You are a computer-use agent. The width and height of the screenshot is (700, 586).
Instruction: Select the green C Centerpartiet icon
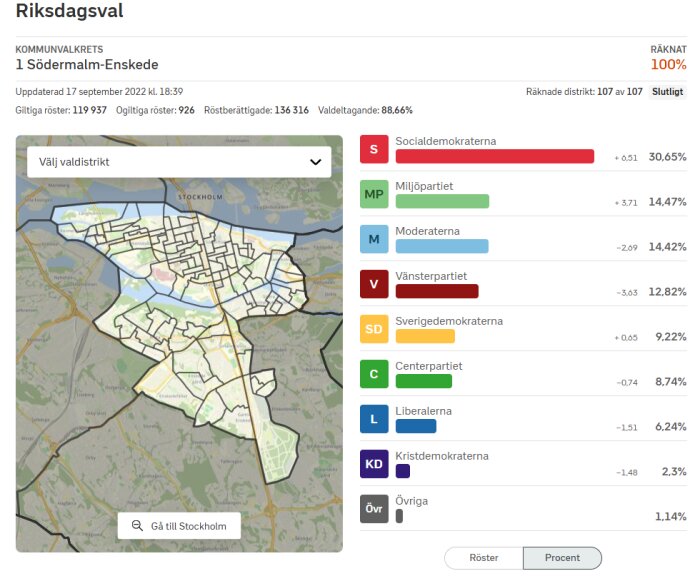(x=374, y=374)
